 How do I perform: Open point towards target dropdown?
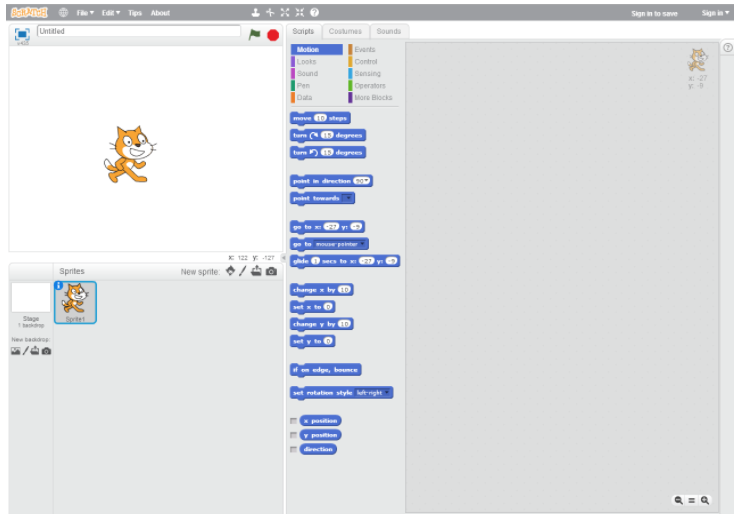pyautogui.click(x=347, y=198)
